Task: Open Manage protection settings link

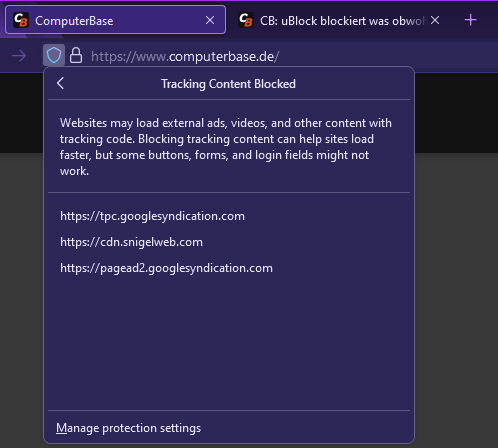Action: pyautogui.click(x=128, y=428)
